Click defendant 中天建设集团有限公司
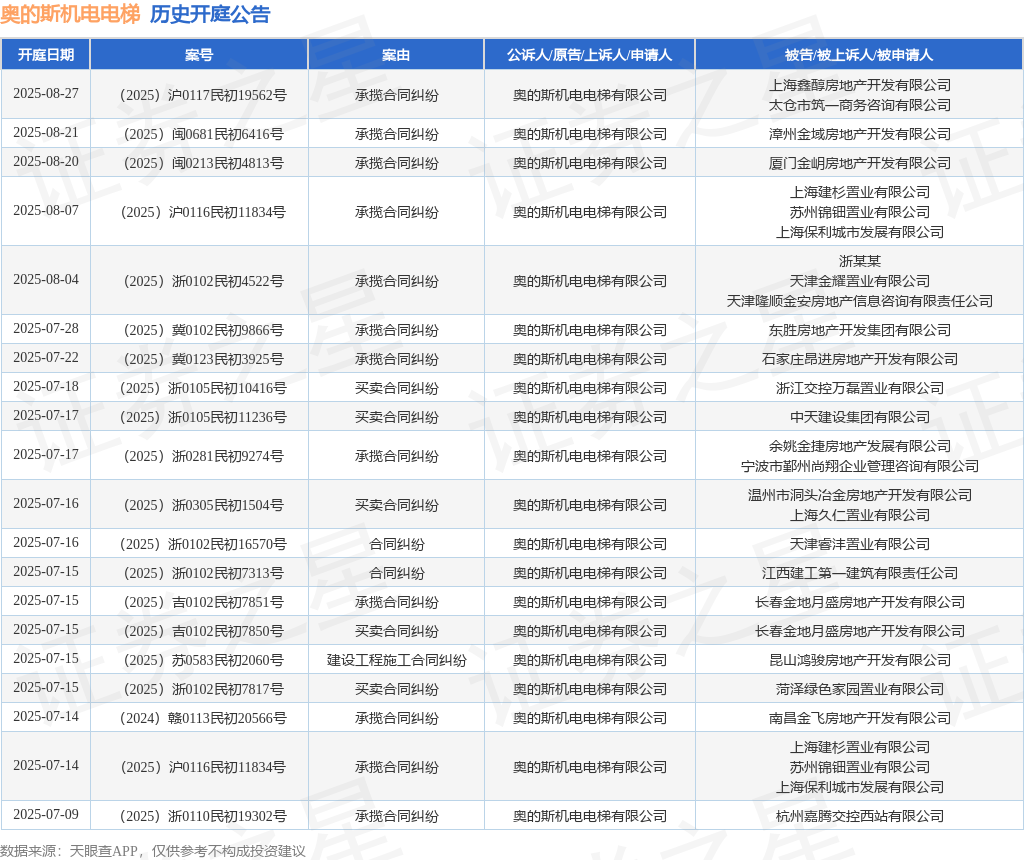 (859, 417)
